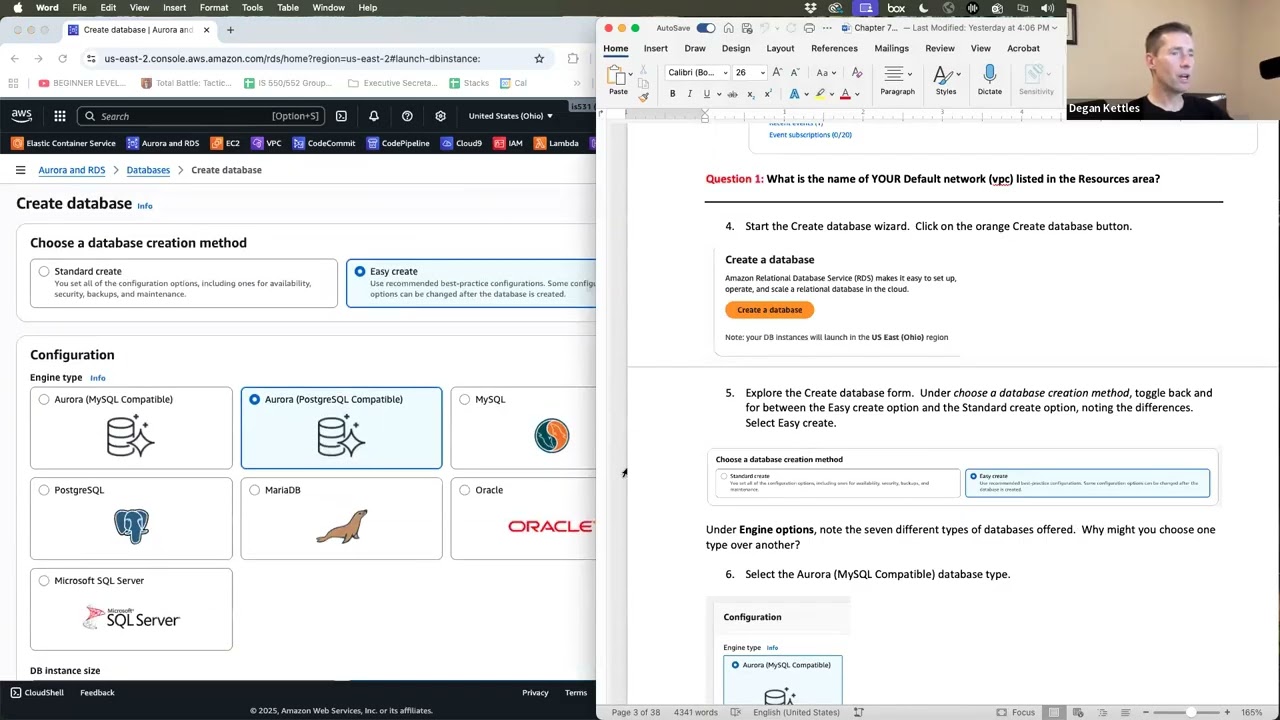Apply strikethrough in Word ribbon

click(x=732, y=94)
